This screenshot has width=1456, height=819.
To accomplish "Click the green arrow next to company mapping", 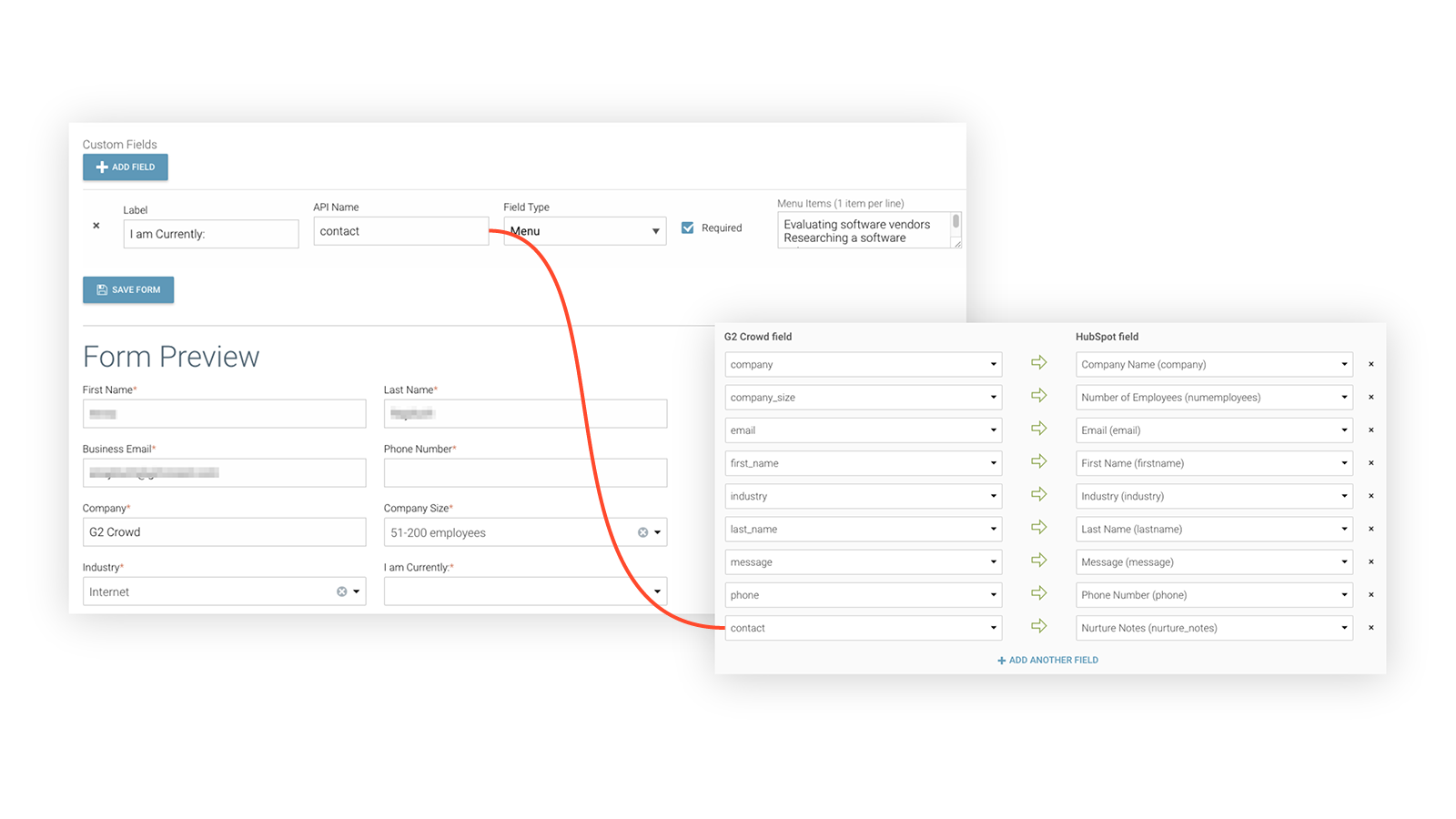I will tap(1038, 362).
